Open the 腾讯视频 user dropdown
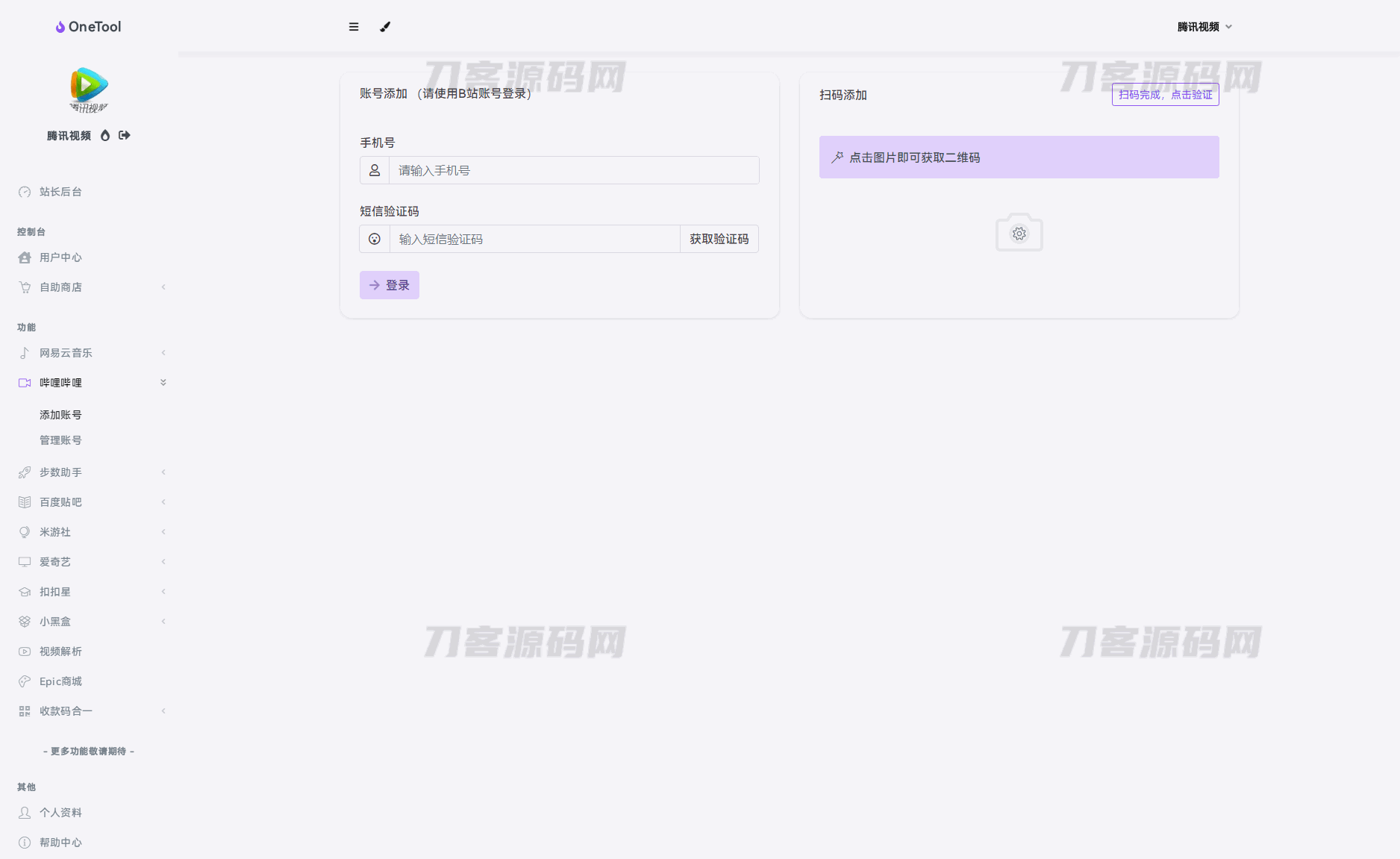The image size is (1400, 859). click(x=1204, y=27)
